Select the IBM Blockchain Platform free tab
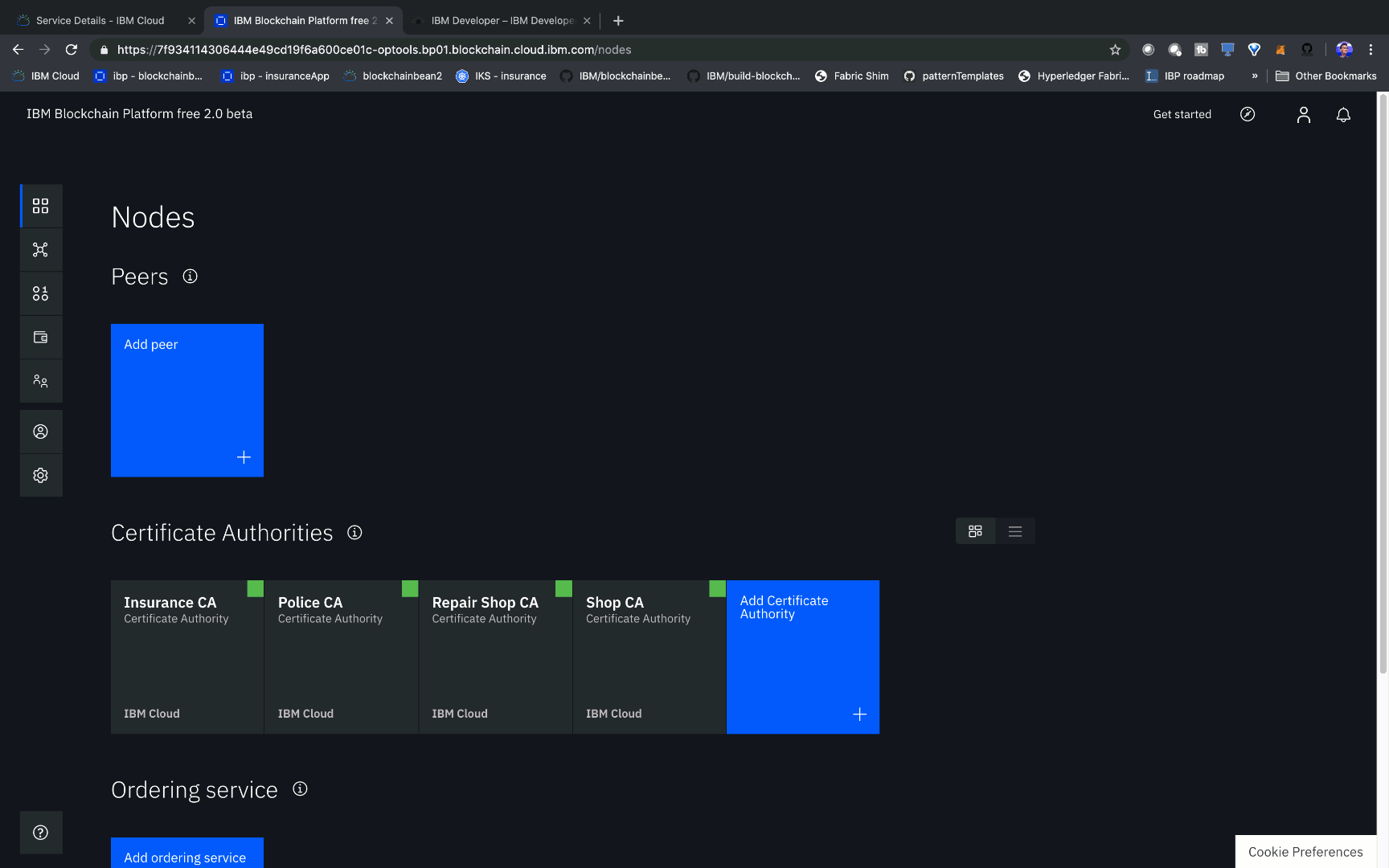Viewport: 1389px width, 868px height. (x=304, y=21)
